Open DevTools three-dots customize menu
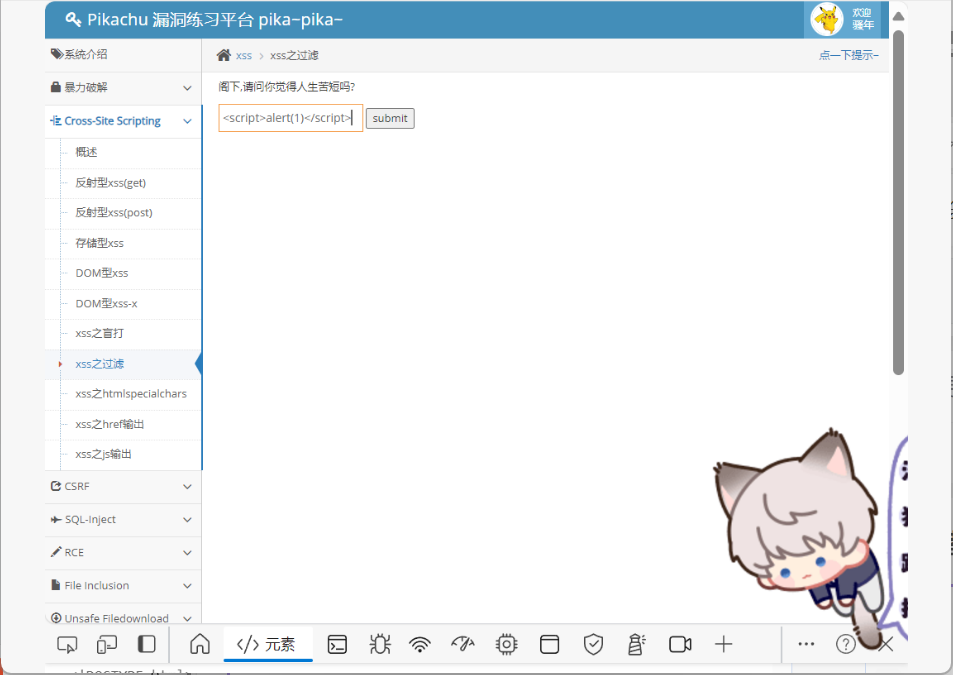 click(806, 644)
